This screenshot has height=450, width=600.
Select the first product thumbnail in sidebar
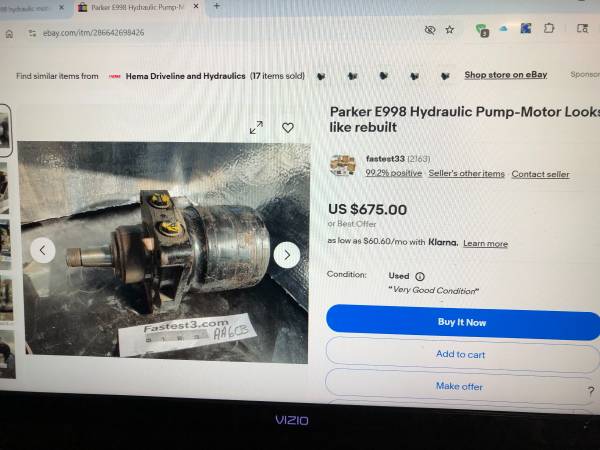coord(5,130)
